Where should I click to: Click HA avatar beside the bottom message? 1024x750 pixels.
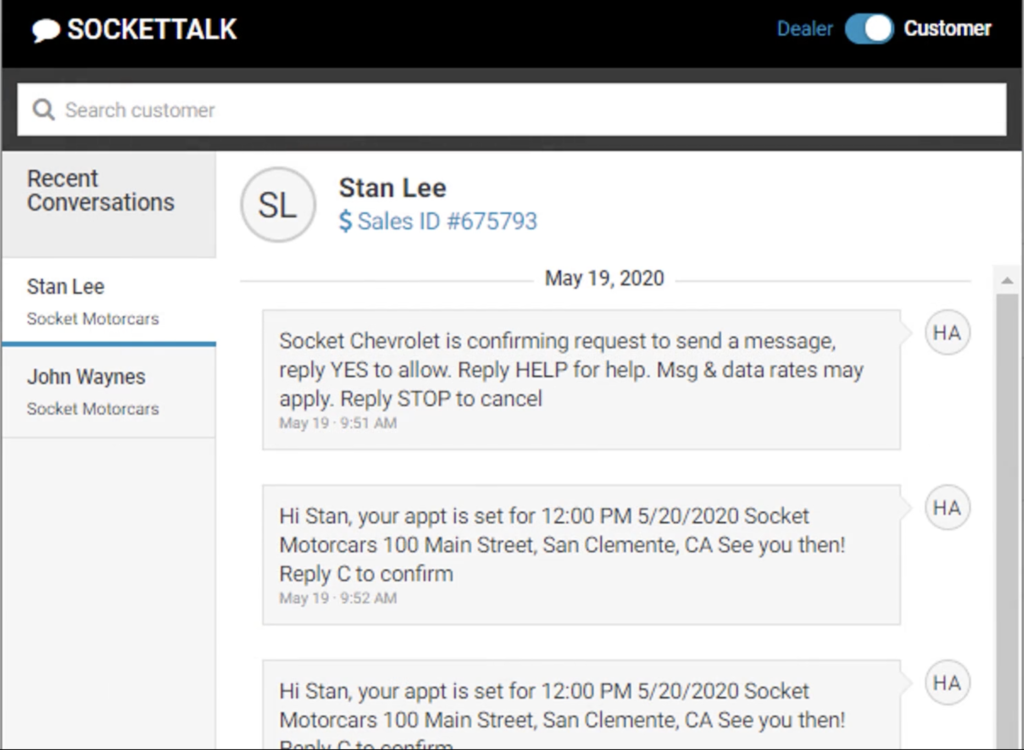click(947, 683)
